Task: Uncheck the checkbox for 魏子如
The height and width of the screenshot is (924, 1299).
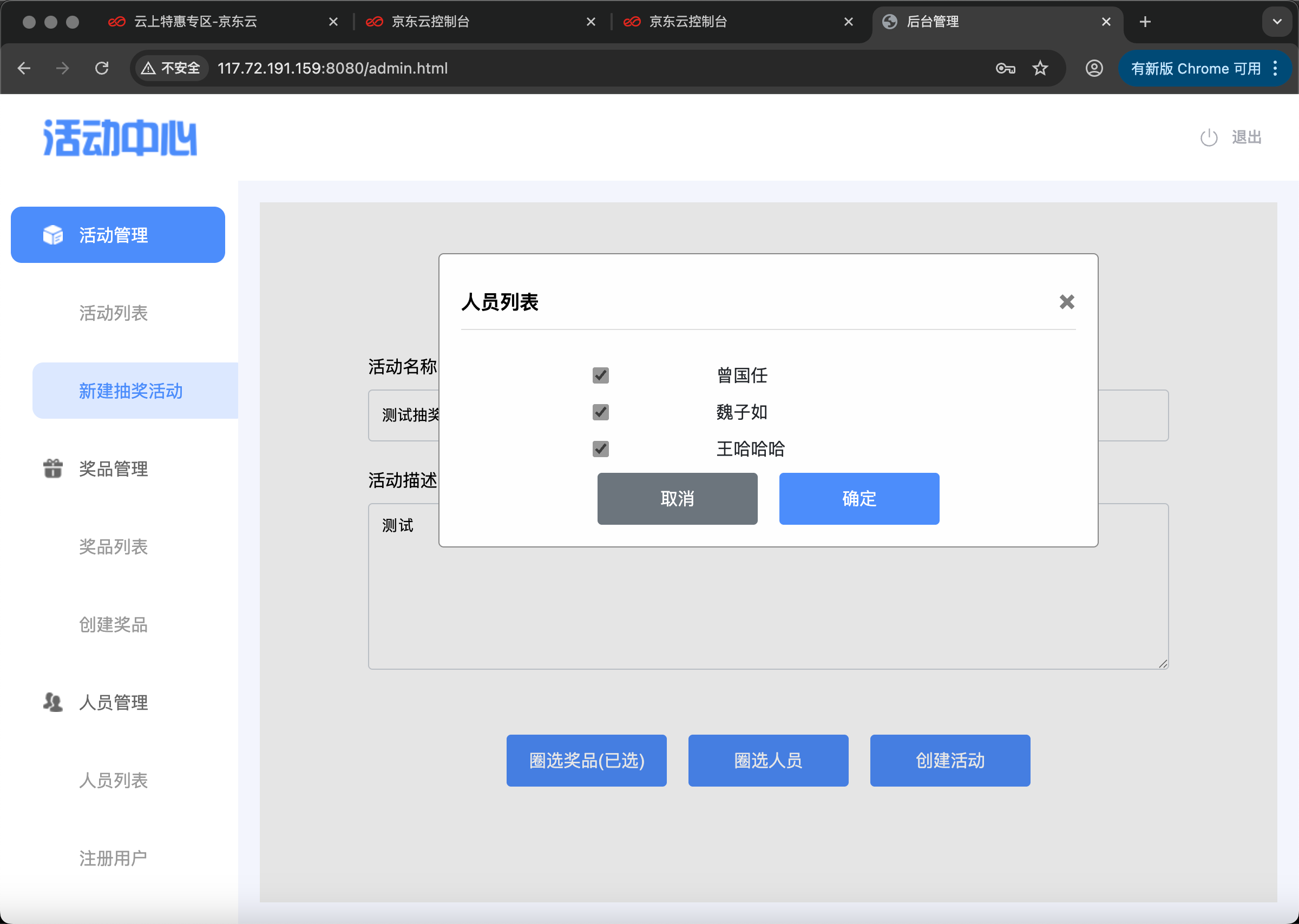Action: 601,412
